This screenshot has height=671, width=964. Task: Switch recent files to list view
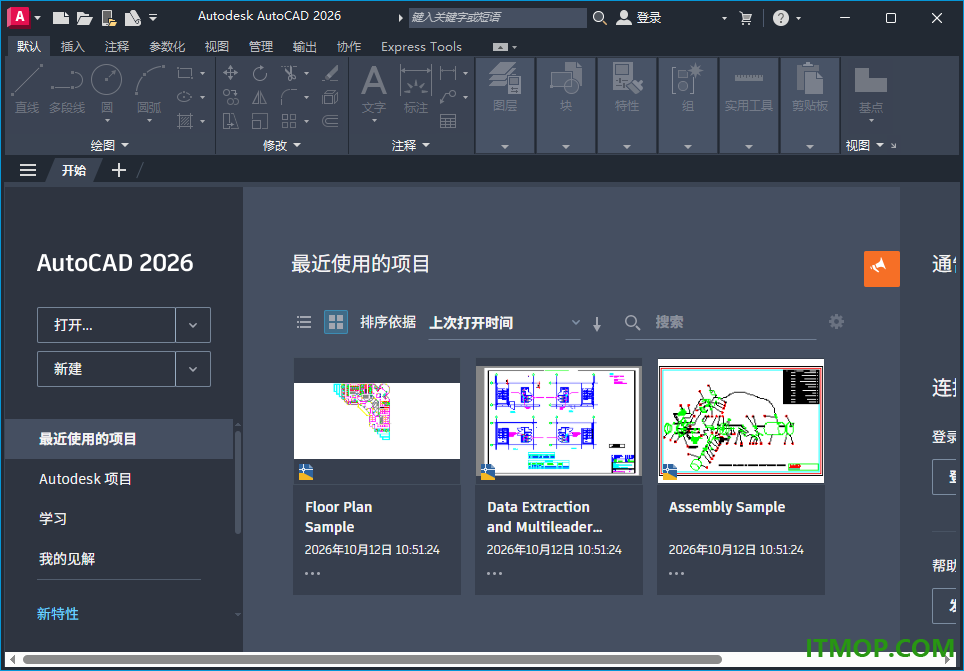coord(304,322)
